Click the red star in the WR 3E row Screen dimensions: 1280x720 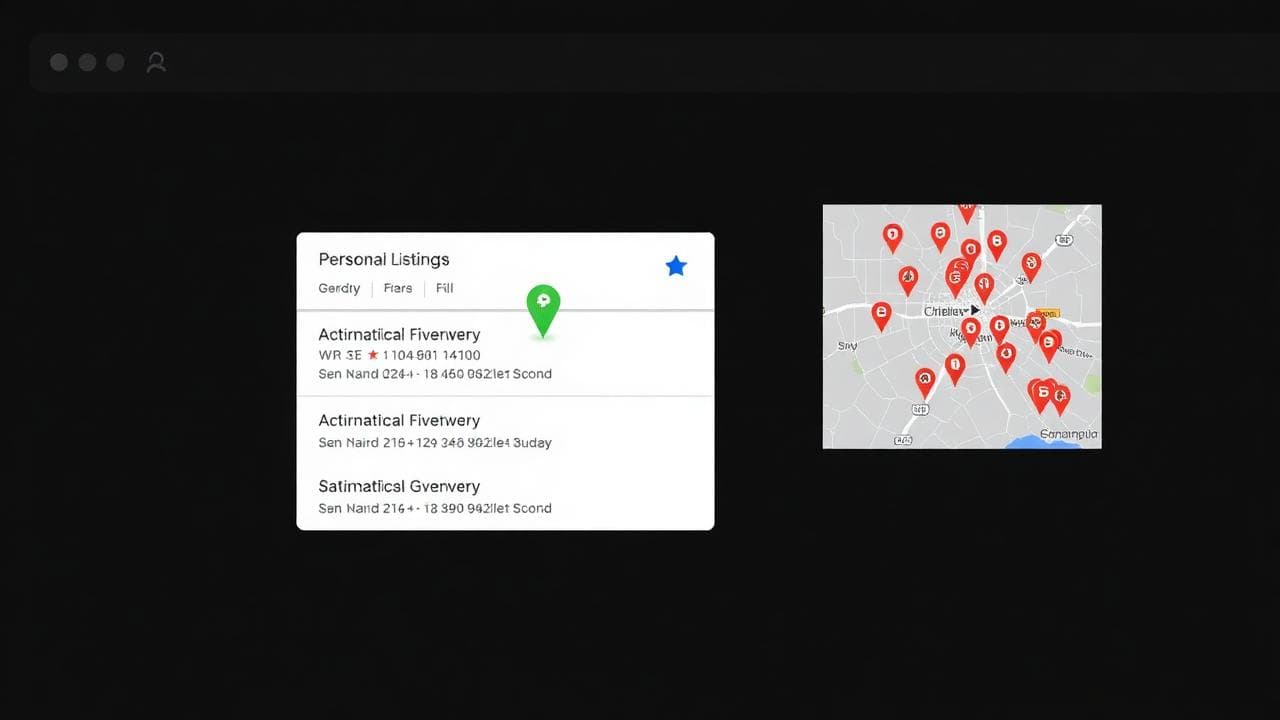point(373,355)
